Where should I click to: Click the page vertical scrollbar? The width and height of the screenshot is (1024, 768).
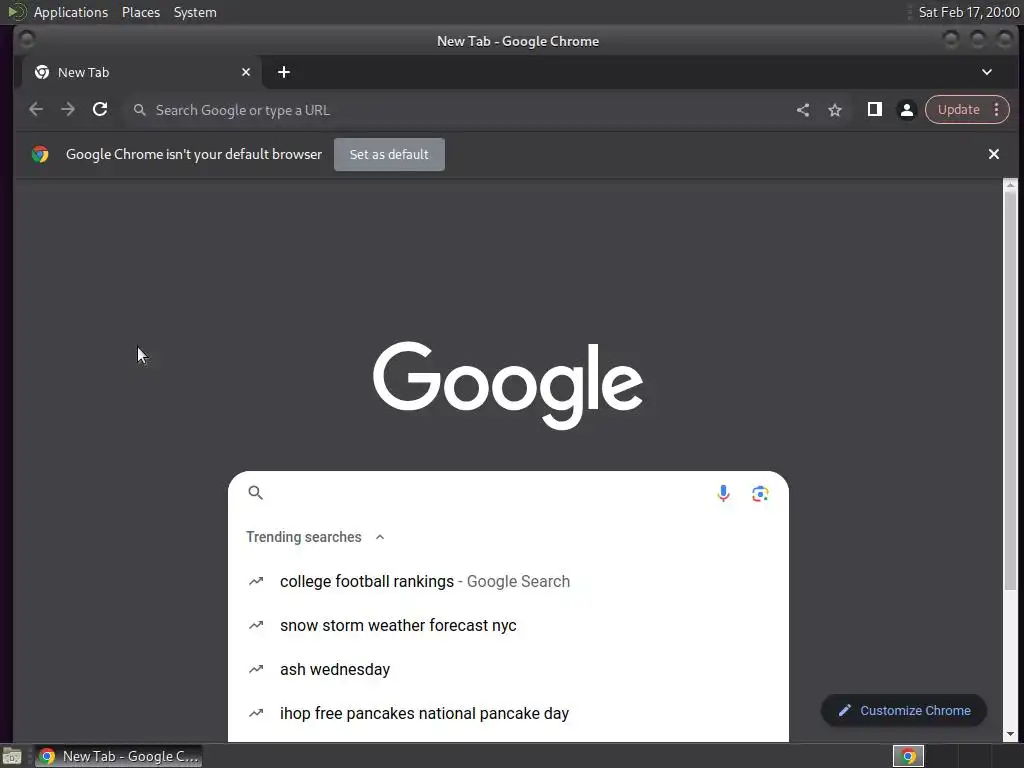click(x=1010, y=392)
